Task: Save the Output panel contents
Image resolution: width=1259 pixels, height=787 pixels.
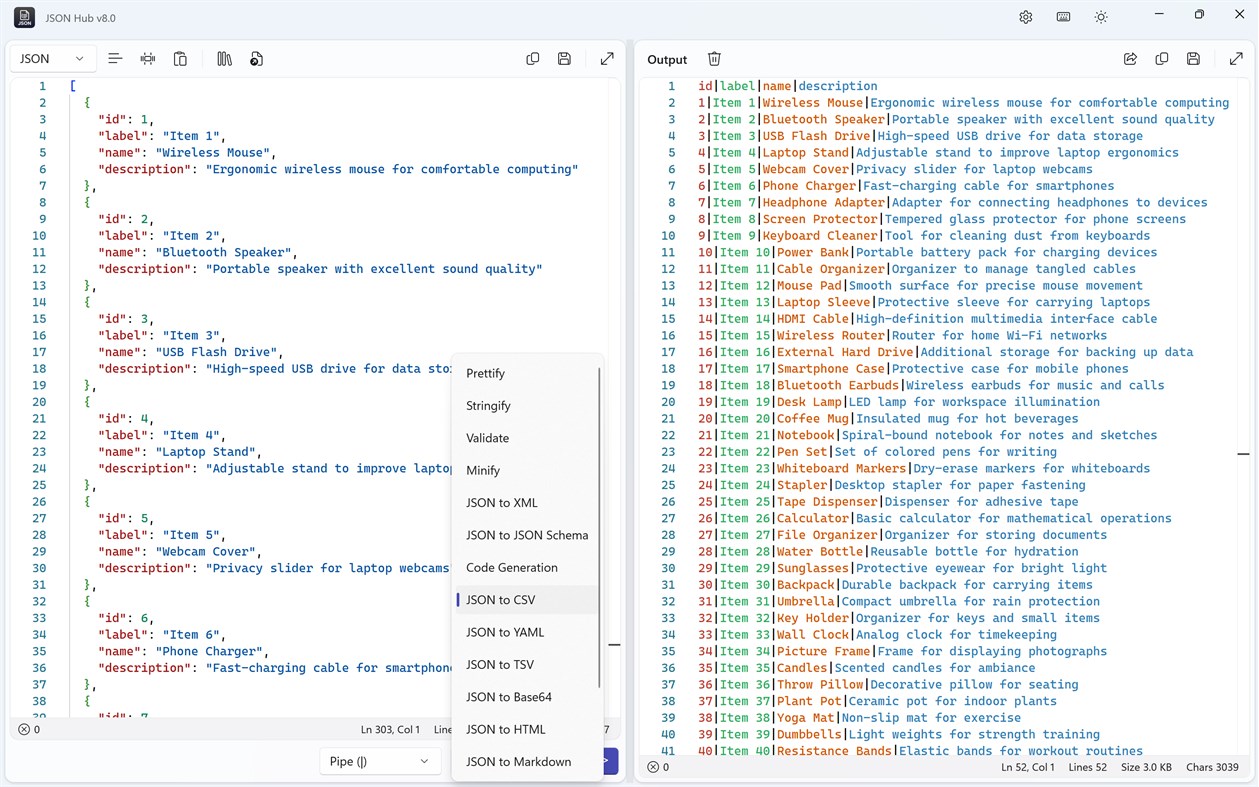Action: 1193,59
